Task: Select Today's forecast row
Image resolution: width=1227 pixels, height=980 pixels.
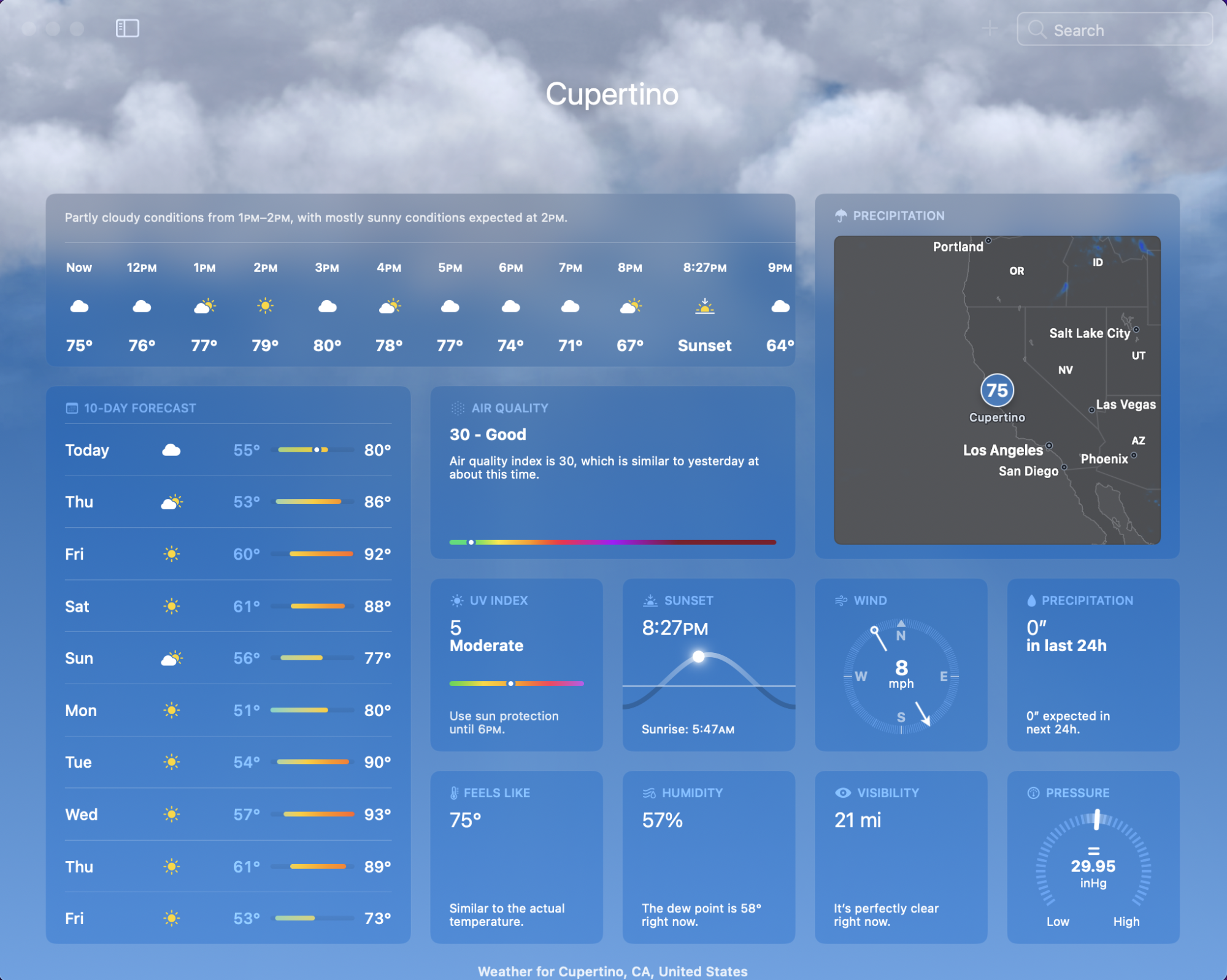Action: tap(227, 450)
